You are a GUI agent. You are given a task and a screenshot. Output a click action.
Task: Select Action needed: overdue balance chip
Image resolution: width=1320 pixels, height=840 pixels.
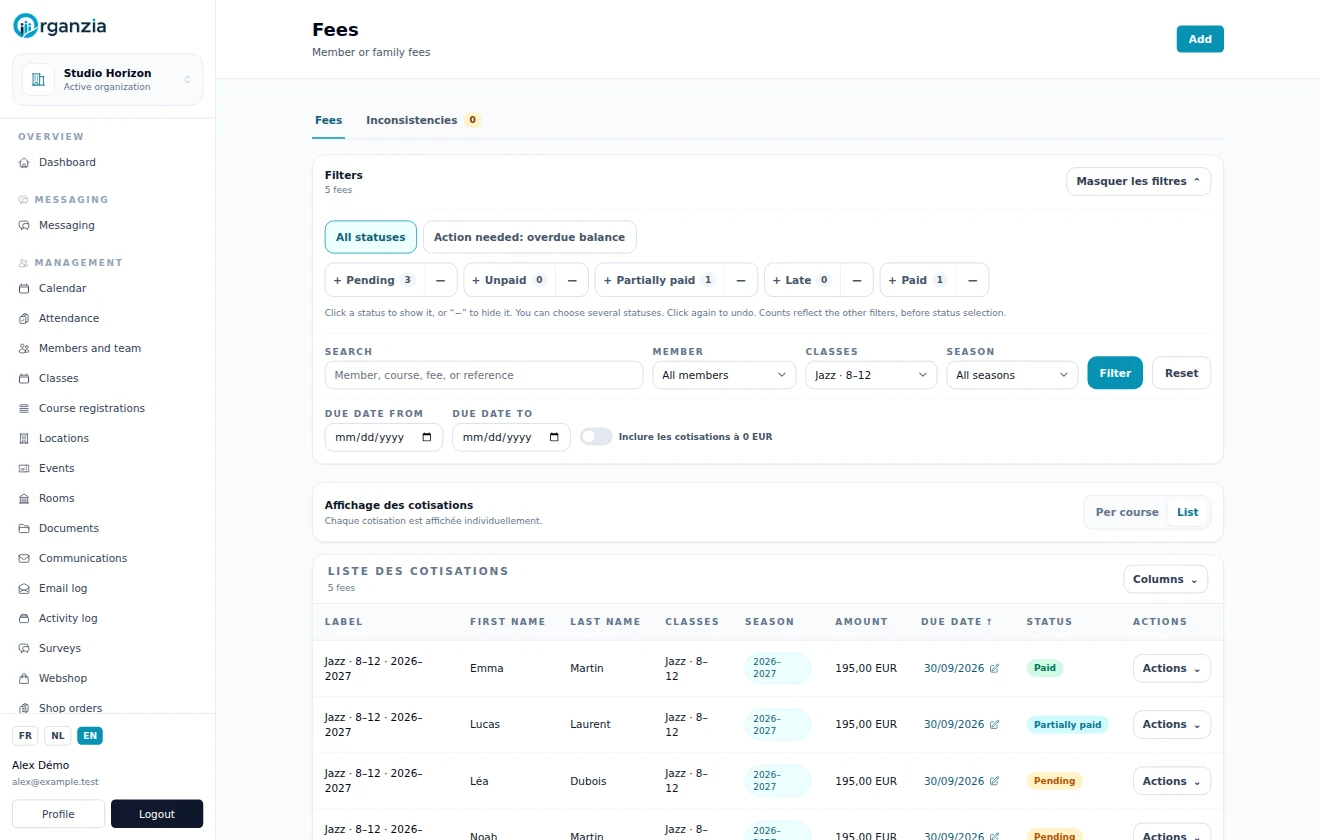pyautogui.click(x=529, y=237)
